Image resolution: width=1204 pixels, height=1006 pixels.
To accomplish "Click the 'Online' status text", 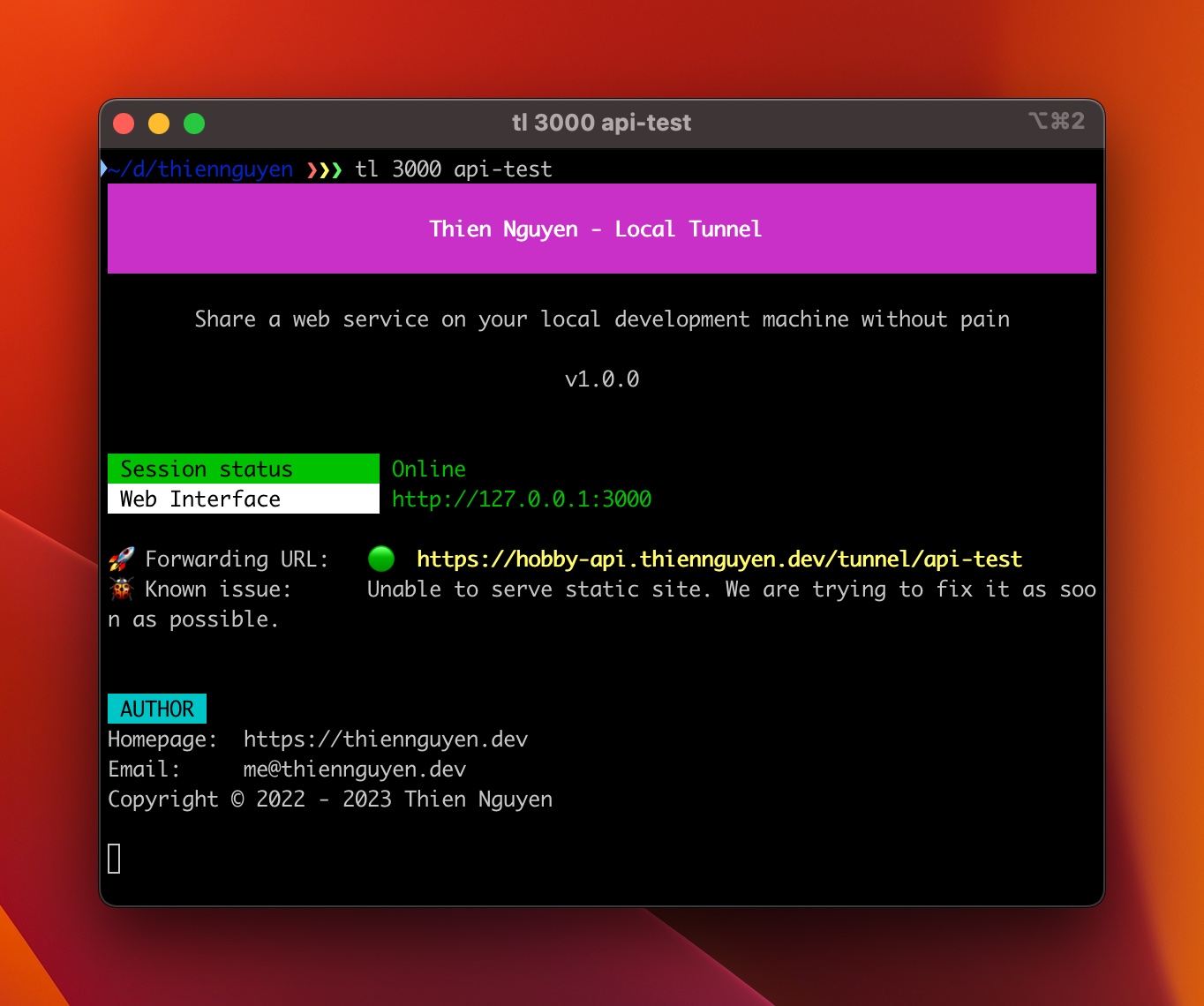I will click(x=429, y=469).
